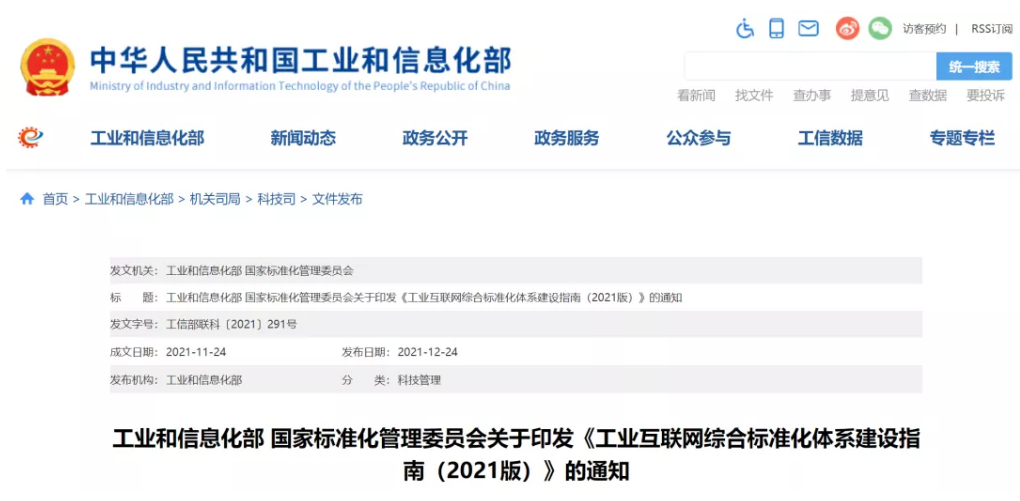
Task: Go to 公众参与 section
Action: (698, 139)
